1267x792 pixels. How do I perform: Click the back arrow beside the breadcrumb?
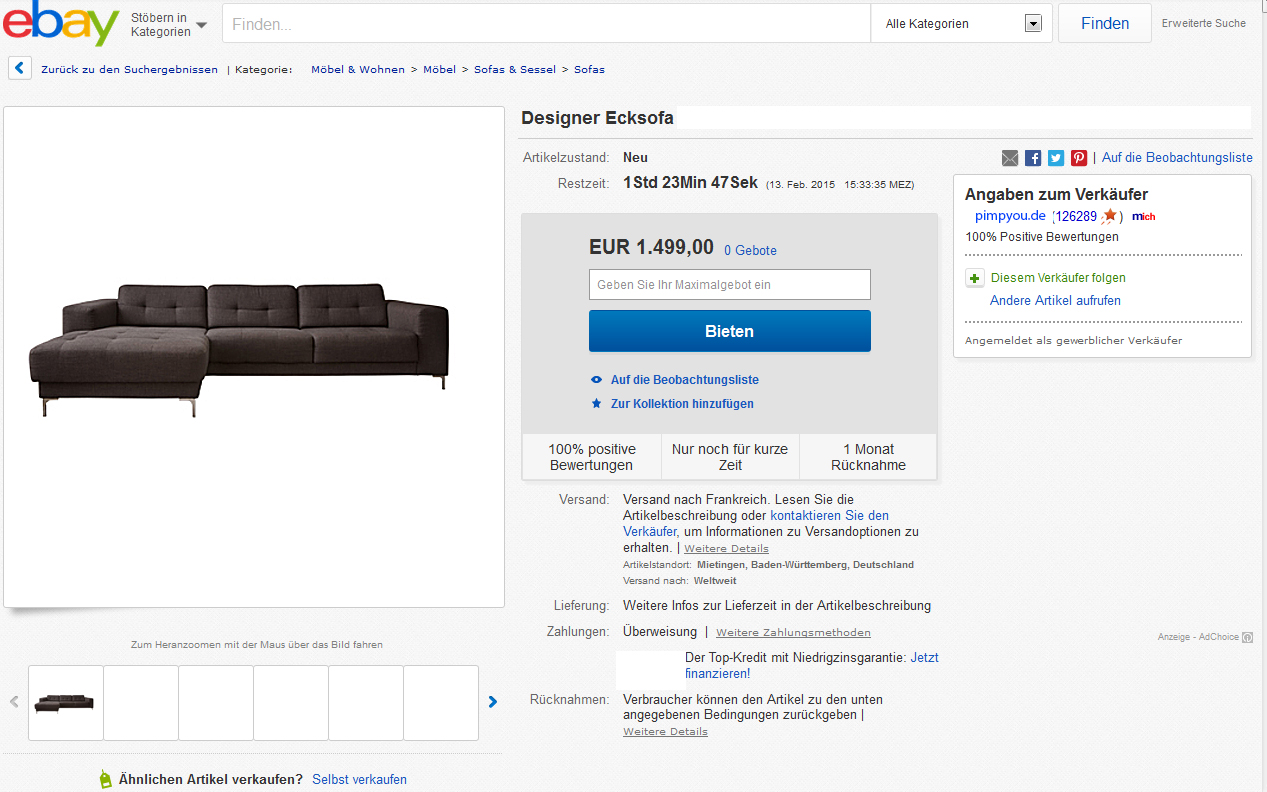(19, 67)
